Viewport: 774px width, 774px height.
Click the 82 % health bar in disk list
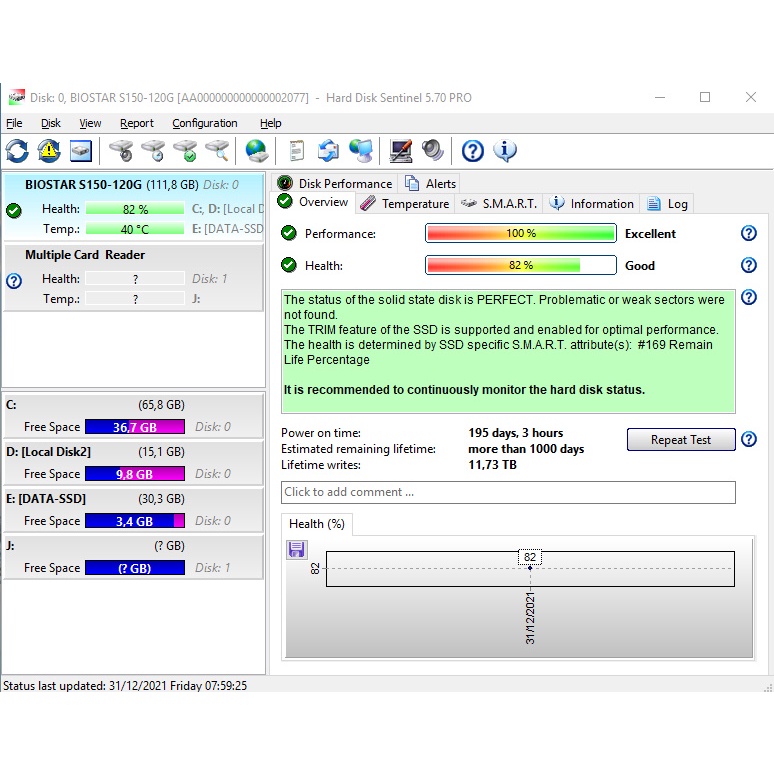[x=135, y=209]
